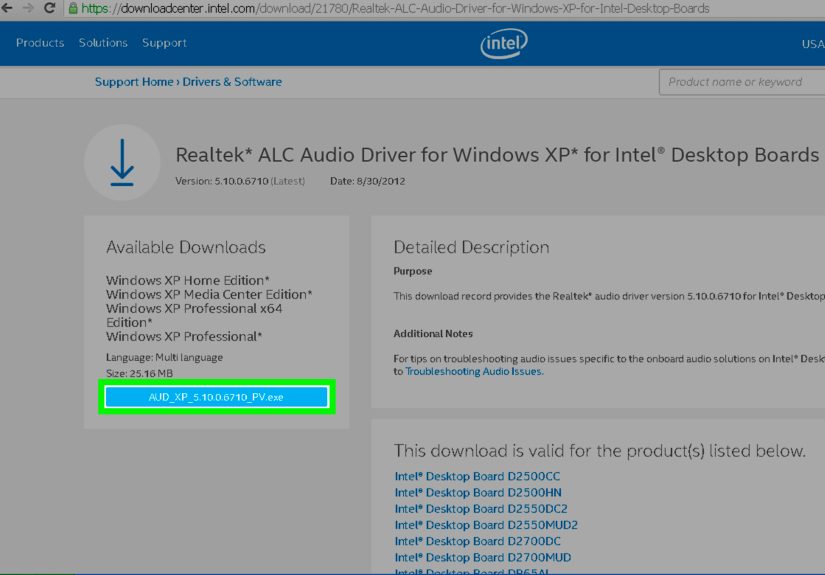
Task: Open Intel Desktop Board D2700DC link
Action: pos(478,541)
